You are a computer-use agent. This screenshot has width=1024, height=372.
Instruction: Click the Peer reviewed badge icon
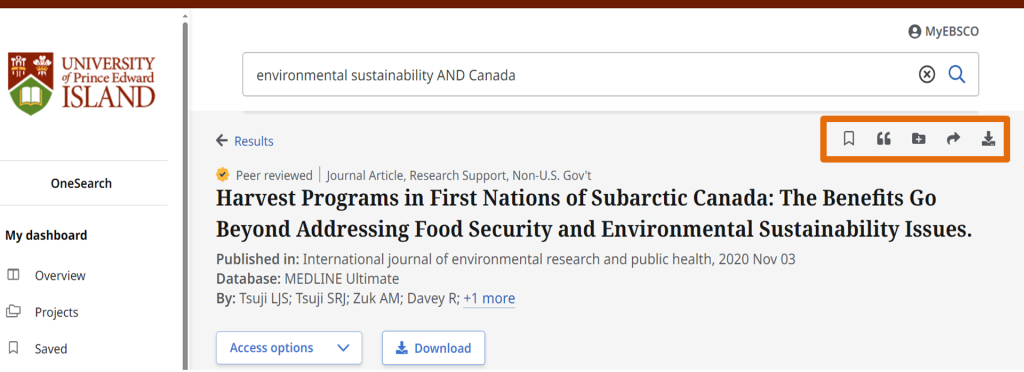coord(223,174)
